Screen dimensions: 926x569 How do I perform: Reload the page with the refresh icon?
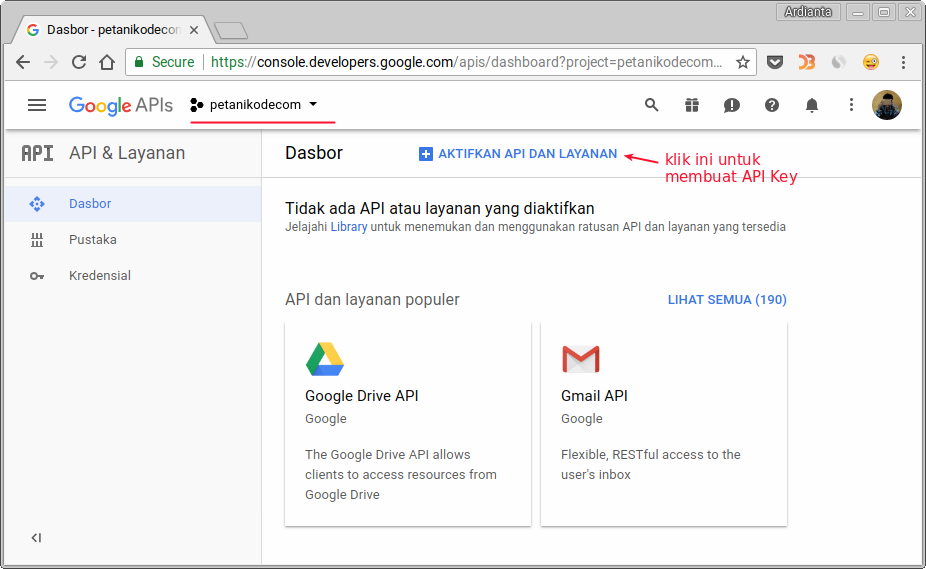[x=79, y=62]
